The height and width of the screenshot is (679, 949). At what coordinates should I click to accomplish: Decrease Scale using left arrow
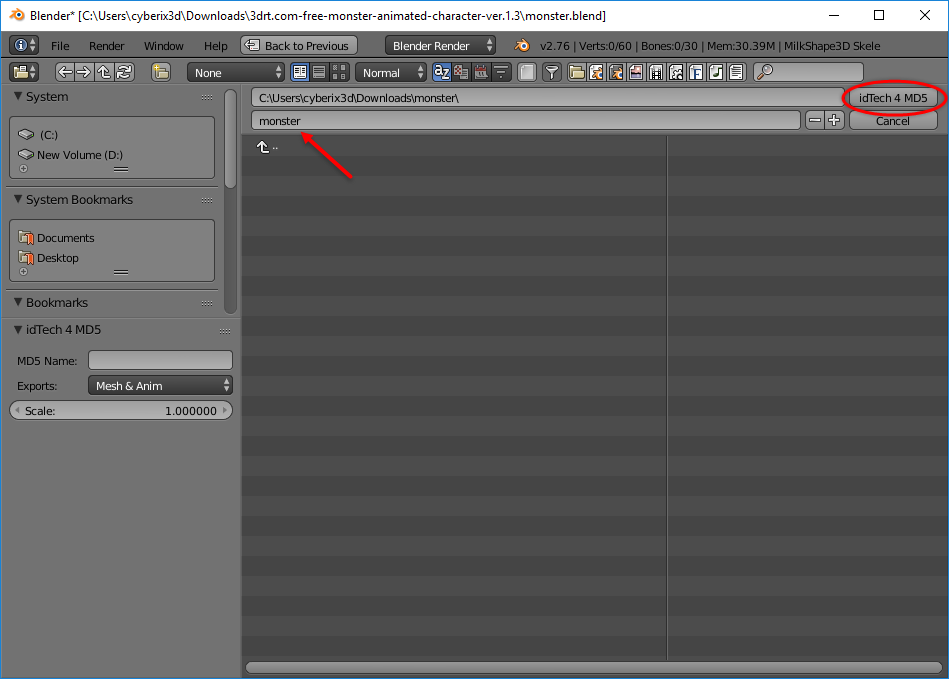tap(18, 410)
